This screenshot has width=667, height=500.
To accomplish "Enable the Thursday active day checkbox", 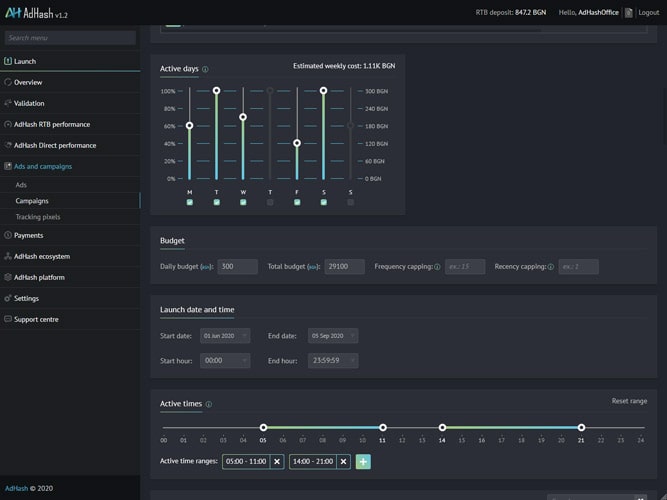I will point(270,202).
